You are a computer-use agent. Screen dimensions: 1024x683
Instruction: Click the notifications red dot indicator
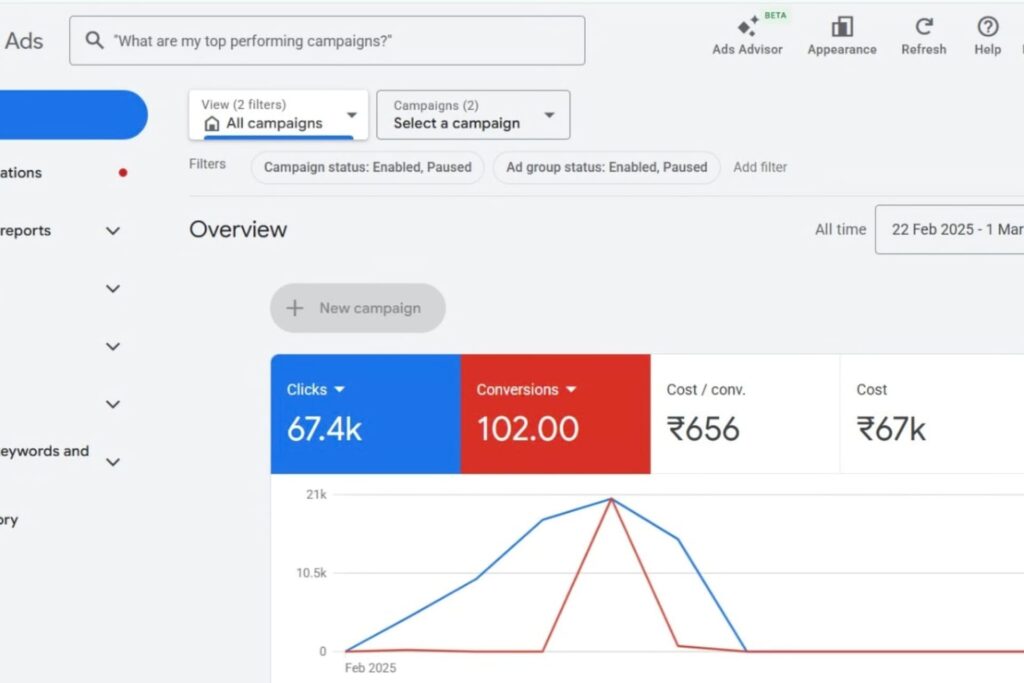pyautogui.click(x=123, y=172)
